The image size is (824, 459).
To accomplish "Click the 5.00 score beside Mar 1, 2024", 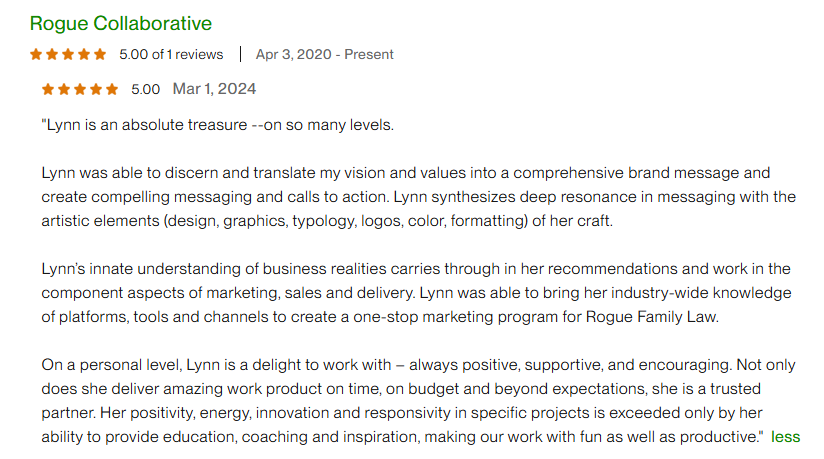I will coord(146,89).
